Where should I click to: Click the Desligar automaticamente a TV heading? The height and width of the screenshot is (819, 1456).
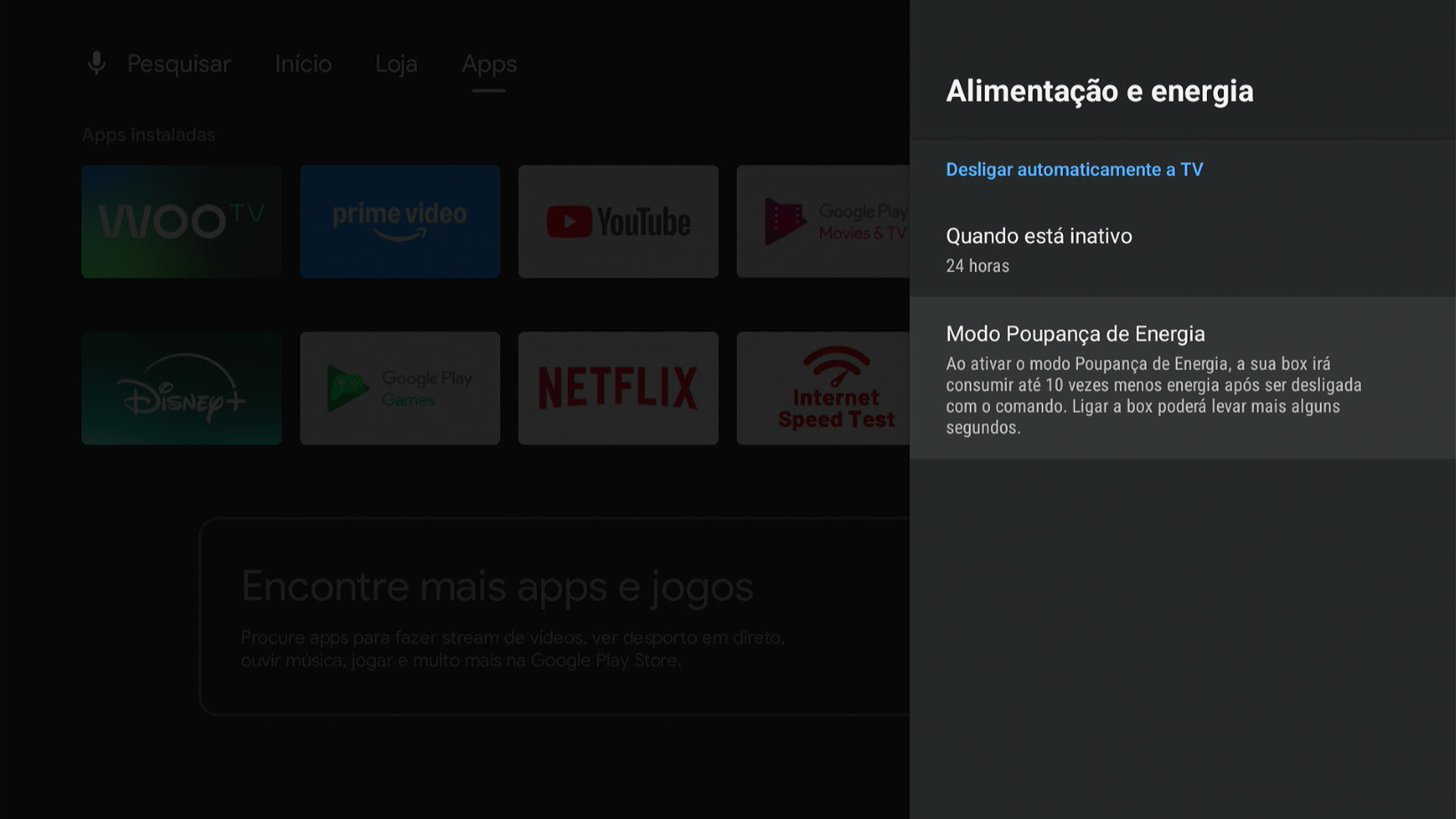1074,170
